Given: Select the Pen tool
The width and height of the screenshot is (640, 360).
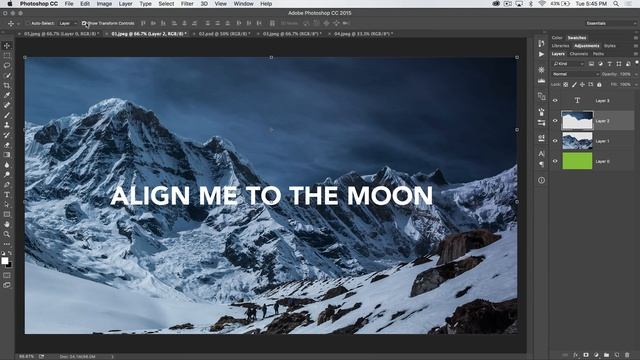Looking at the screenshot, I should point(7,184).
